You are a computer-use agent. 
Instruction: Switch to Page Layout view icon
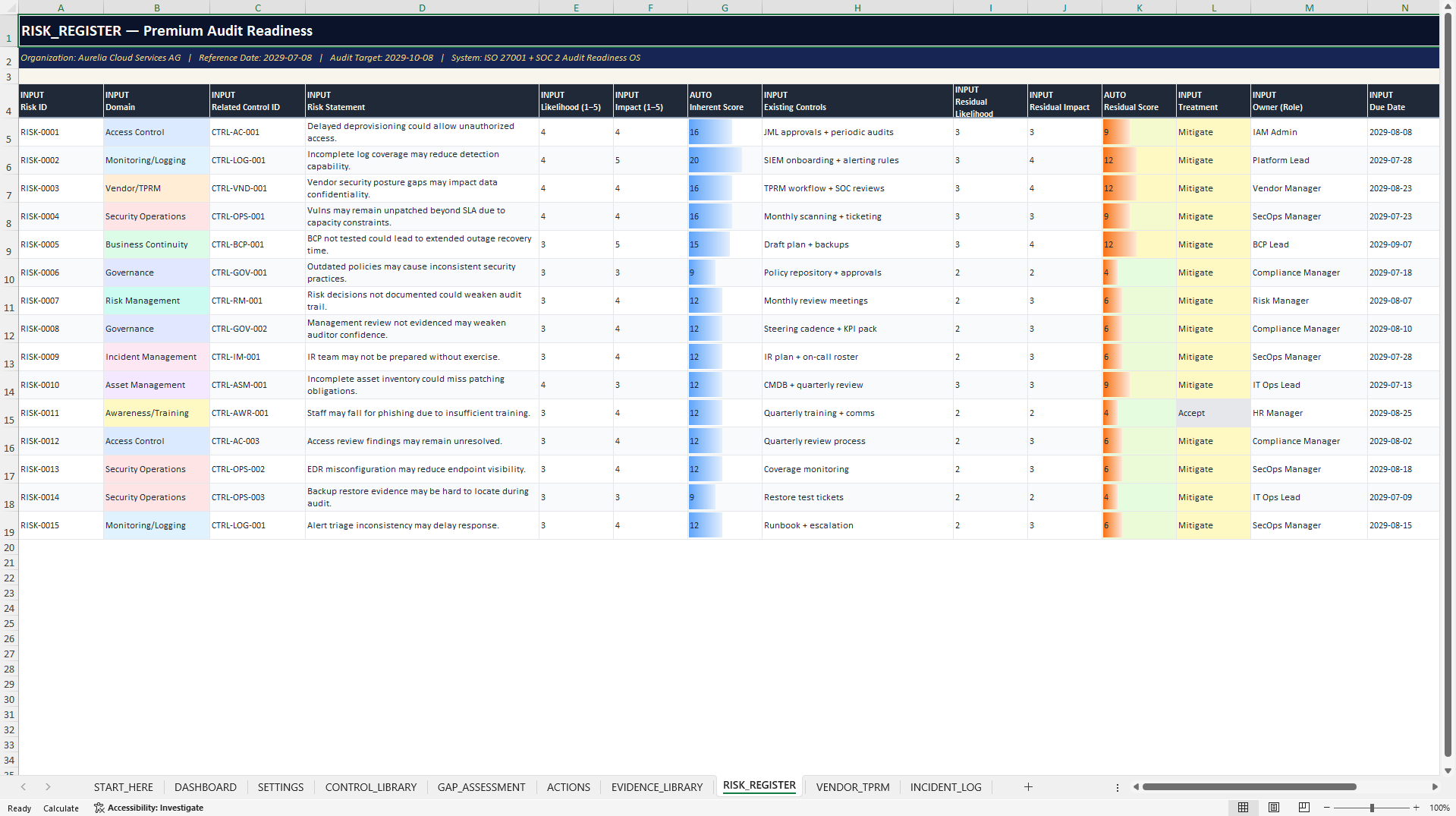pyautogui.click(x=1274, y=808)
